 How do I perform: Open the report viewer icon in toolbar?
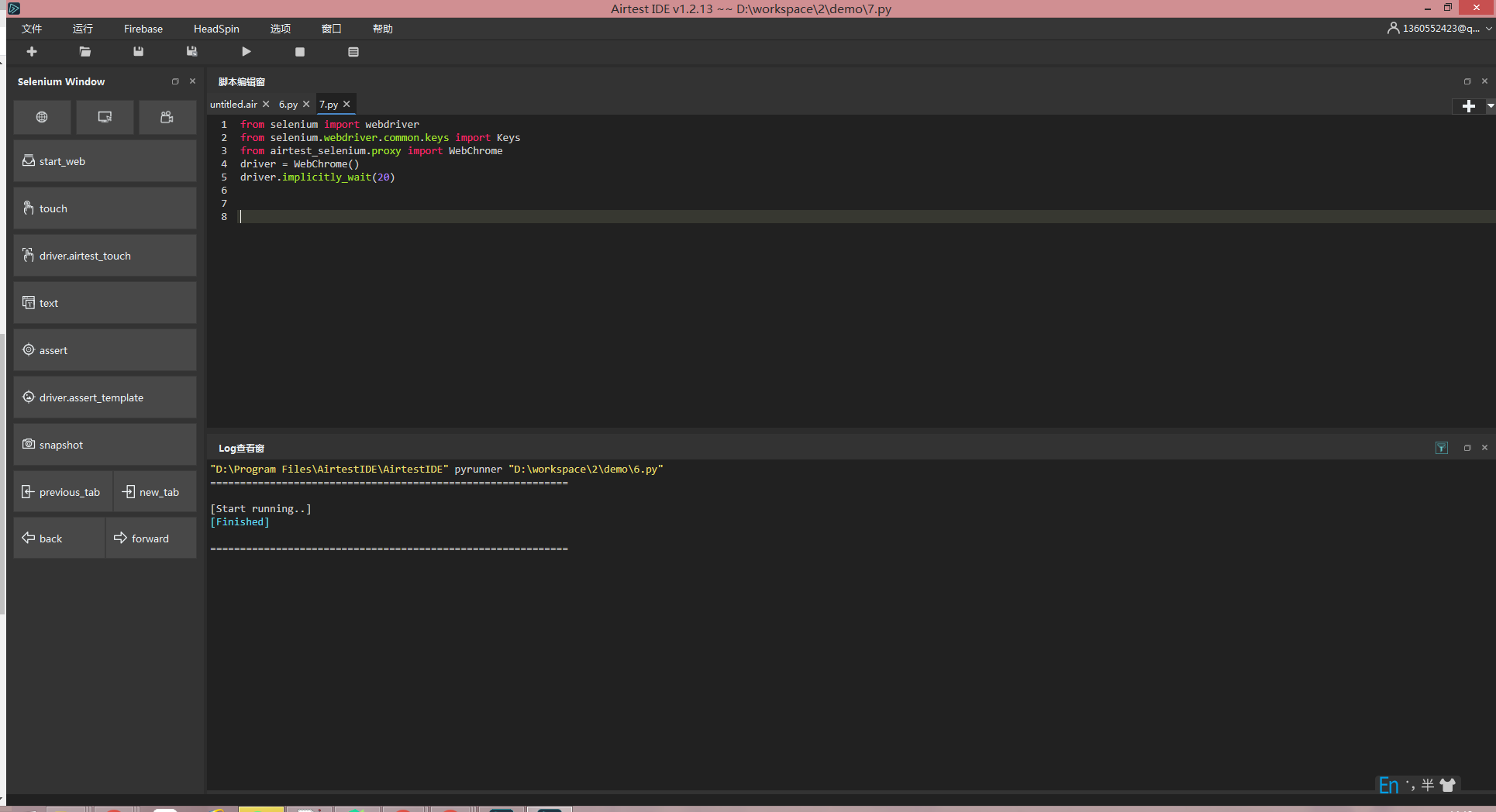point(353,52)
